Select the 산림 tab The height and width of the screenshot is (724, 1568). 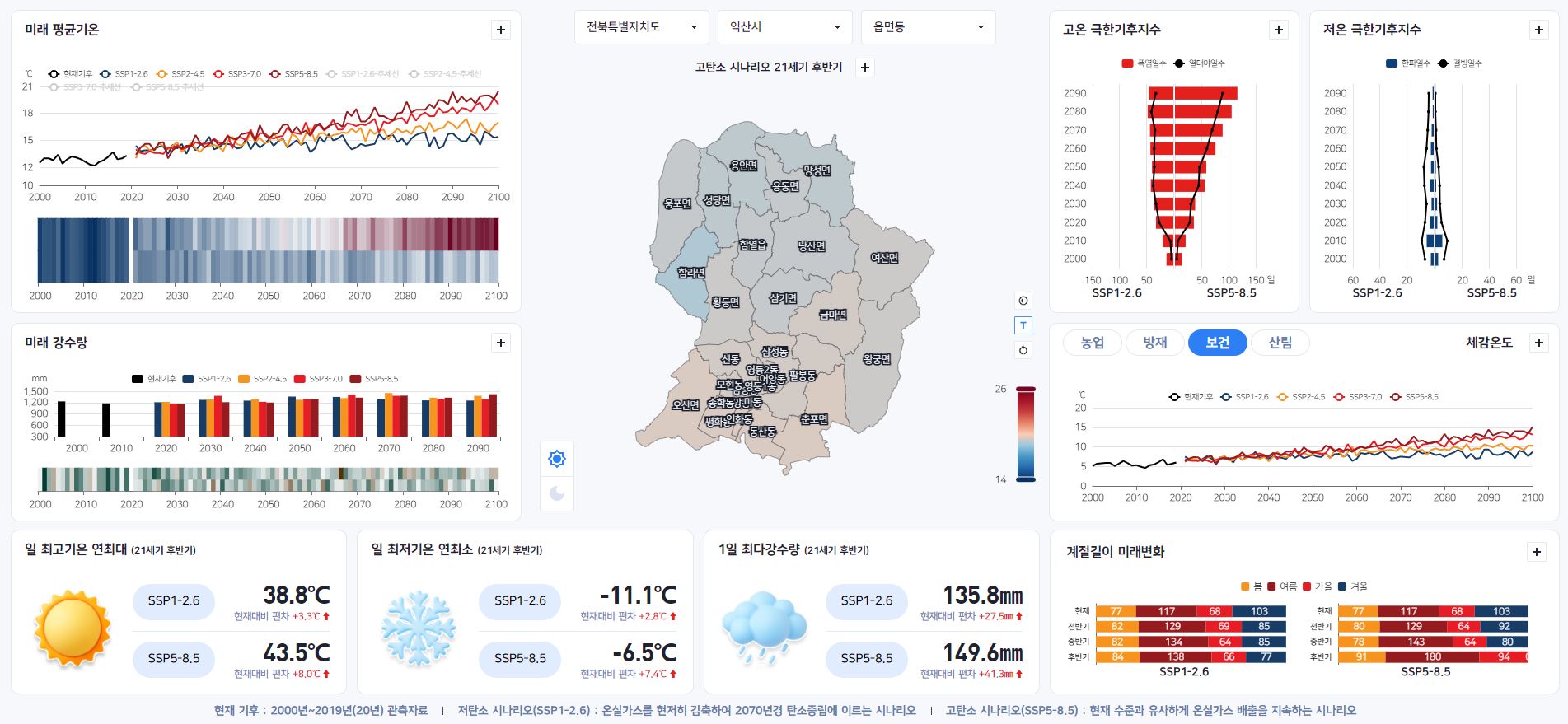tap(1280, 343)
